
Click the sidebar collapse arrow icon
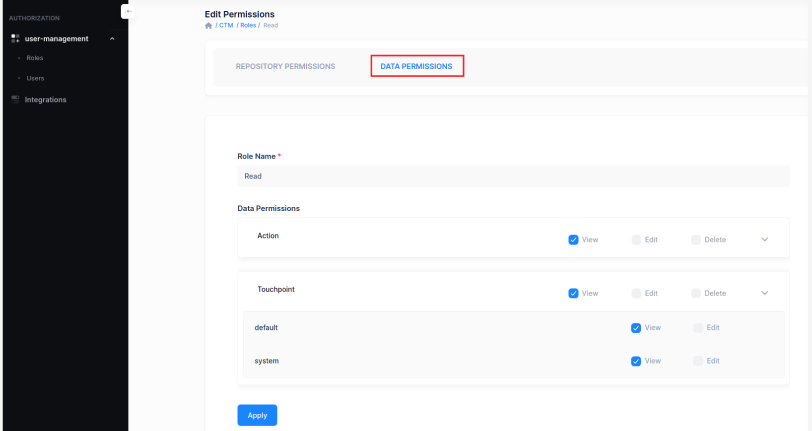click(x=128, y=11)
